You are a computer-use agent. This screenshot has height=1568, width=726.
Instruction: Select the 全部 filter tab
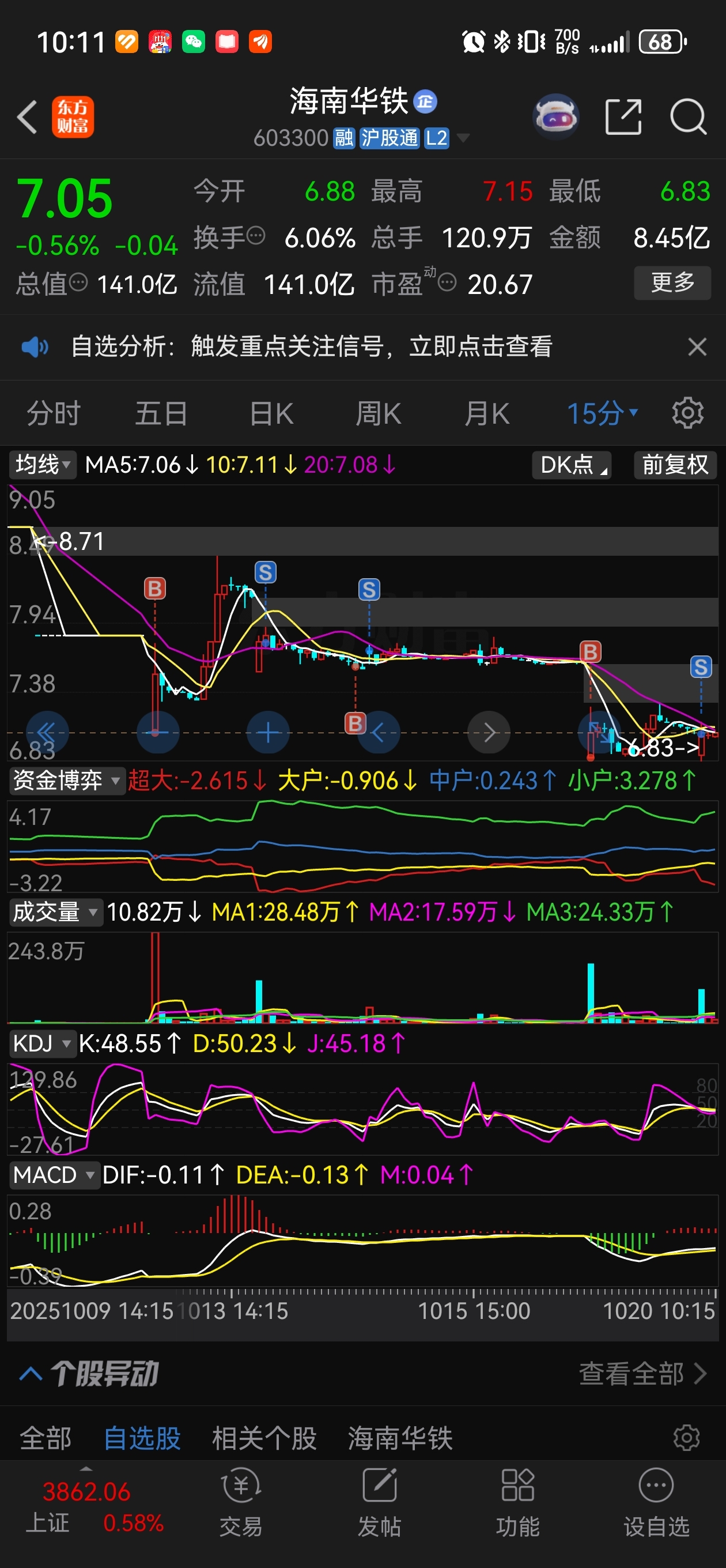coord(46,1438)
